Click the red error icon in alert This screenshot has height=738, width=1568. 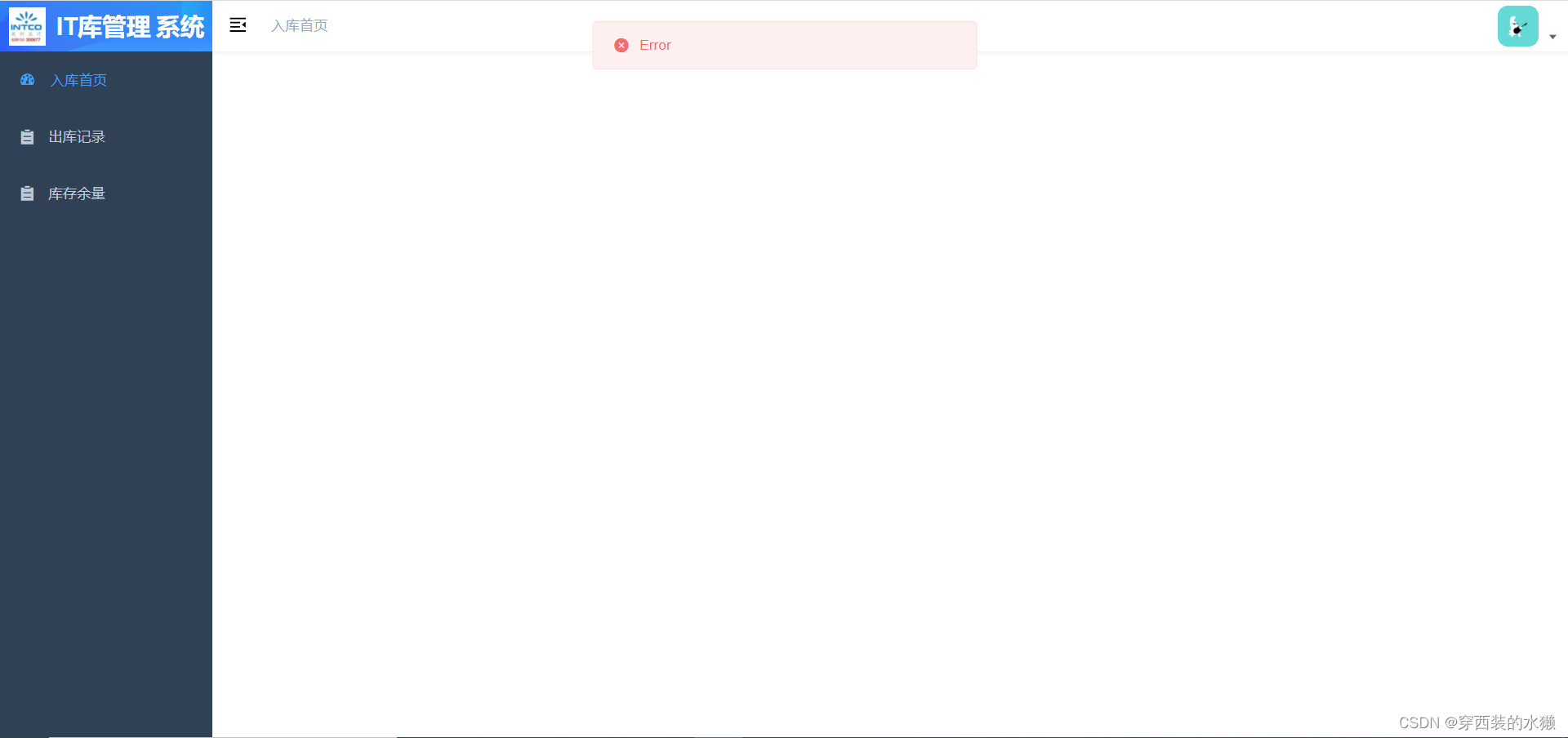click(x=621, y=46)
